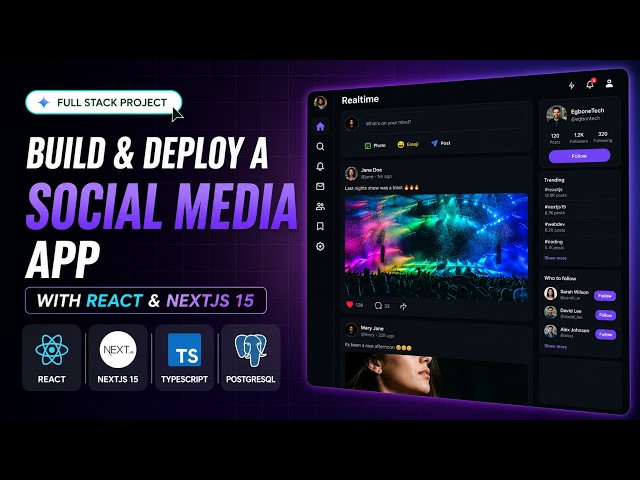Share Jane Doe's post
The image size is (640, 480).
click(x=403, y=306)
